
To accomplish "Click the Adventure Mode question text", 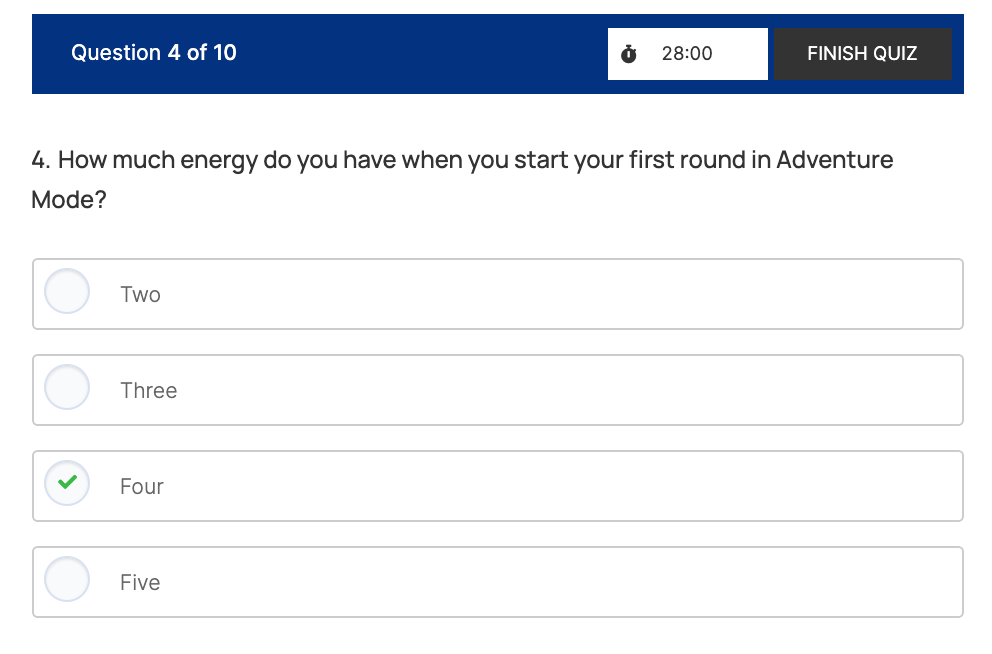I will point(461,160).
